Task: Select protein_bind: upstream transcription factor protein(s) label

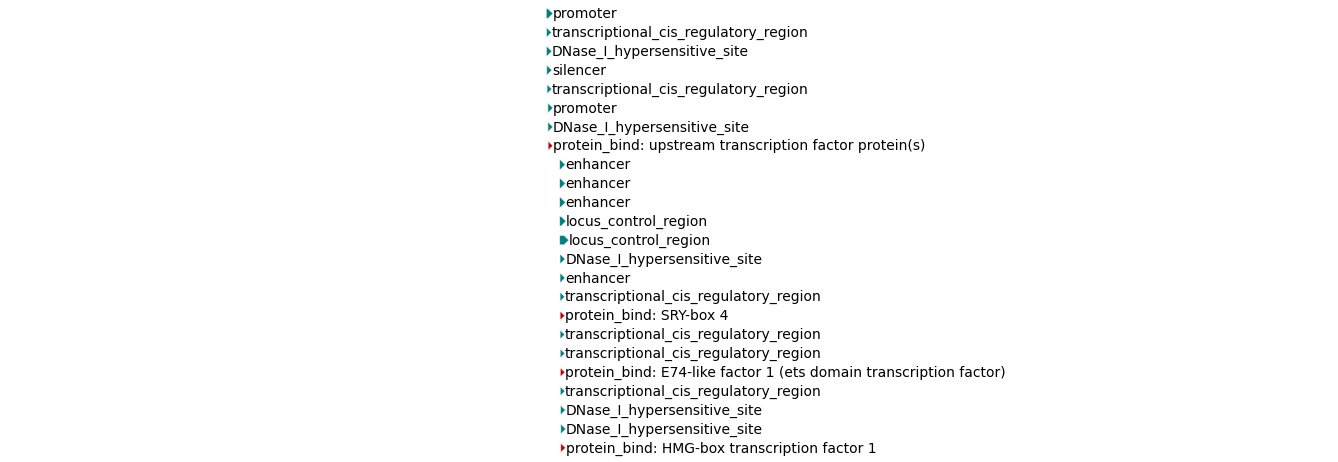Action: point(738,146)
